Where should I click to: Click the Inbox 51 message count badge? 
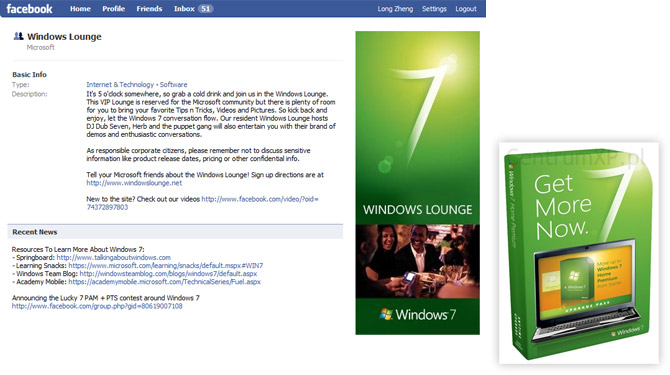point(206,9)
